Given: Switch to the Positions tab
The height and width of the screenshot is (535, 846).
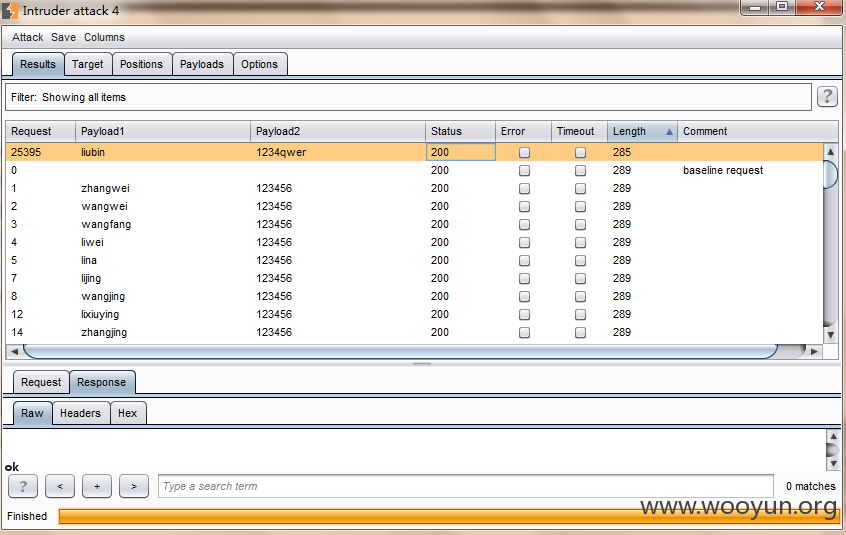Looking at the screenshot, I should [141, 64].
